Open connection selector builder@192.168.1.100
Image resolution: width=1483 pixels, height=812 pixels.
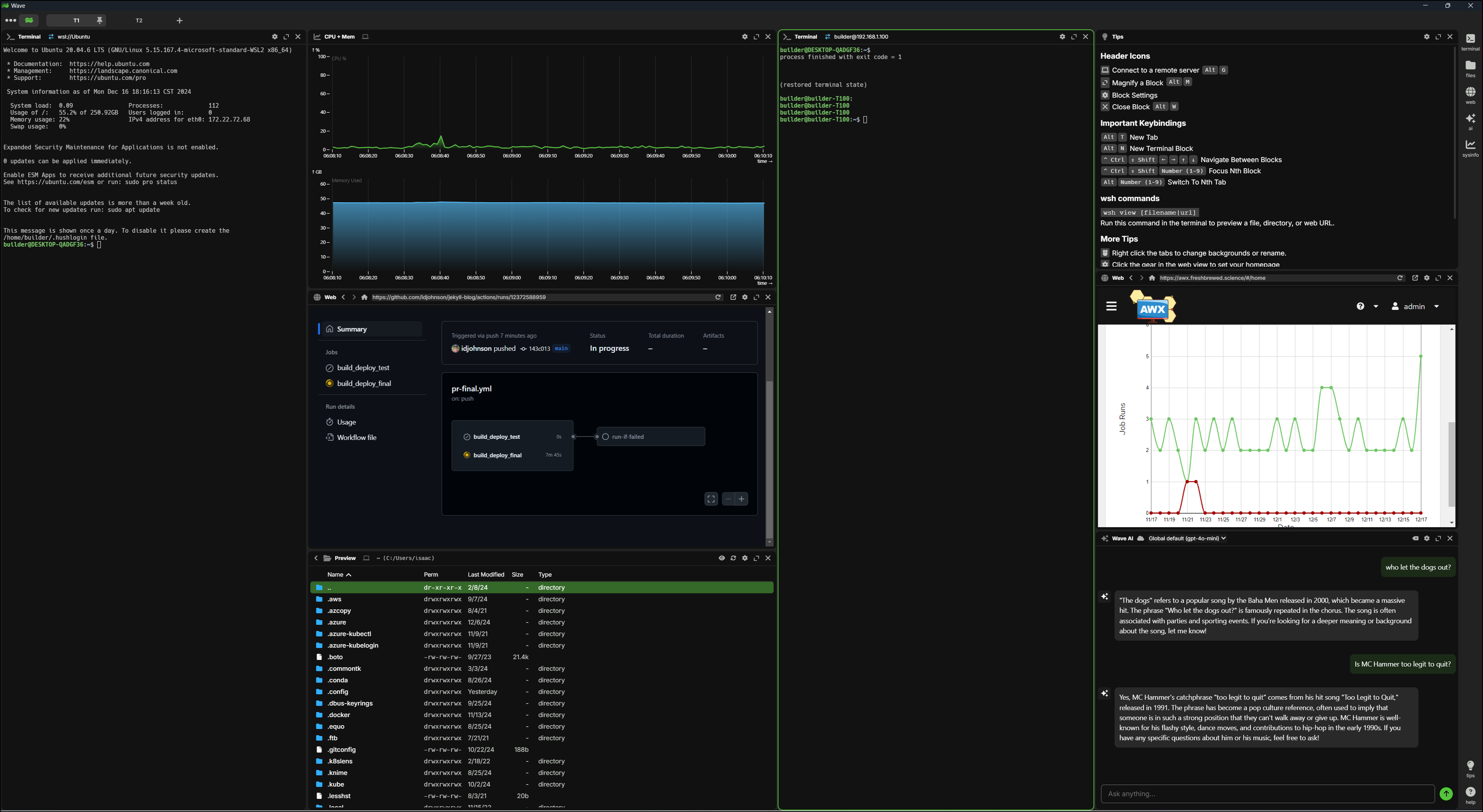point(856,37)
